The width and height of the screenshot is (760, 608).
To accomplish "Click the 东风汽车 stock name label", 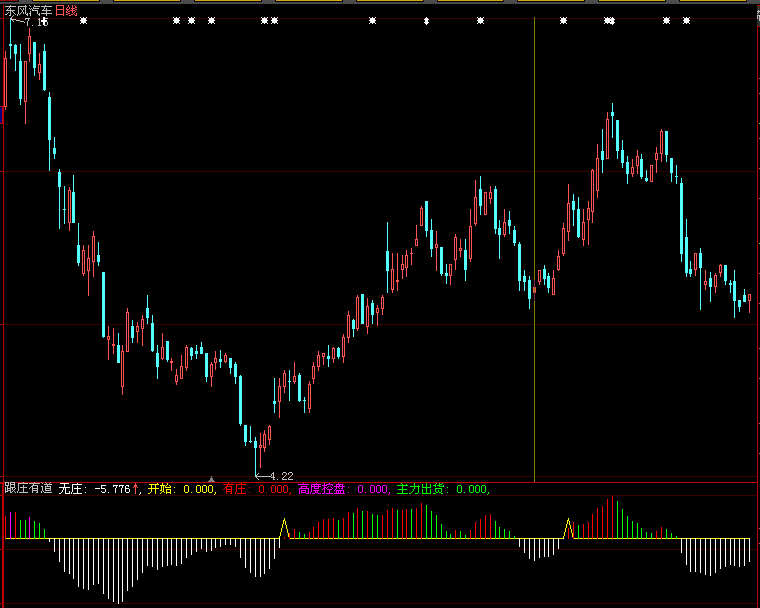I will tap(29, 11).
